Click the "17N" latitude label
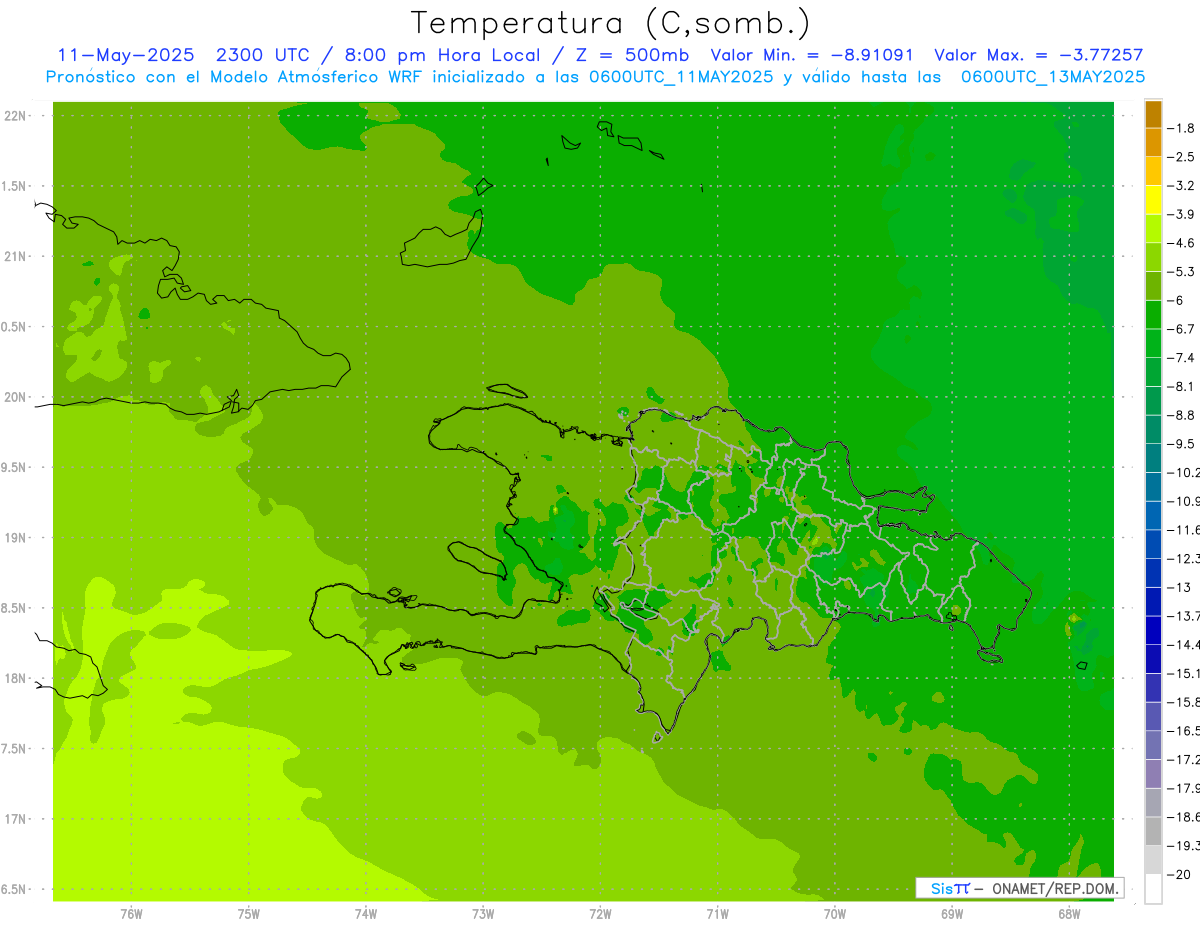The width and height of the screenshot is (1200, 927). point(16,819)
